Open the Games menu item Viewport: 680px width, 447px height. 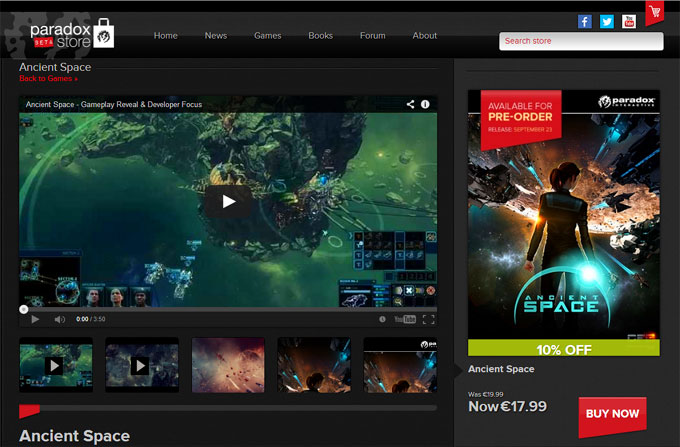(x=268, y=36)
